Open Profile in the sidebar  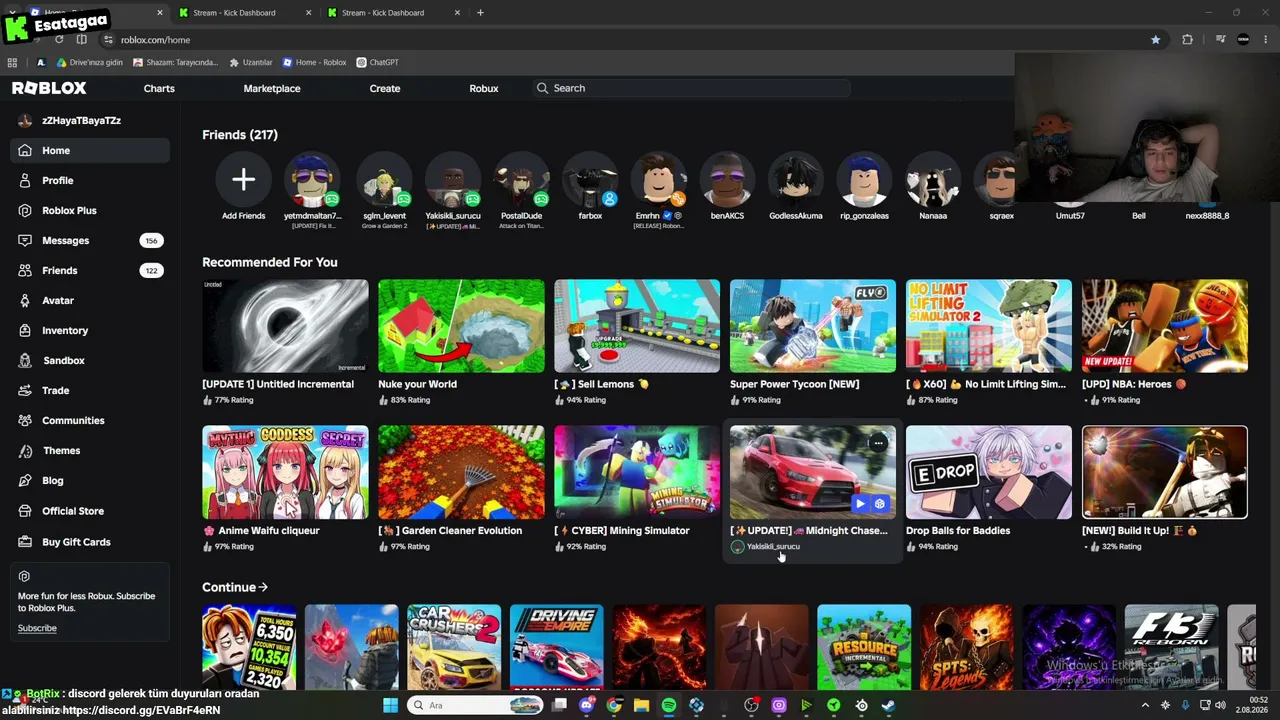point(90,180)
